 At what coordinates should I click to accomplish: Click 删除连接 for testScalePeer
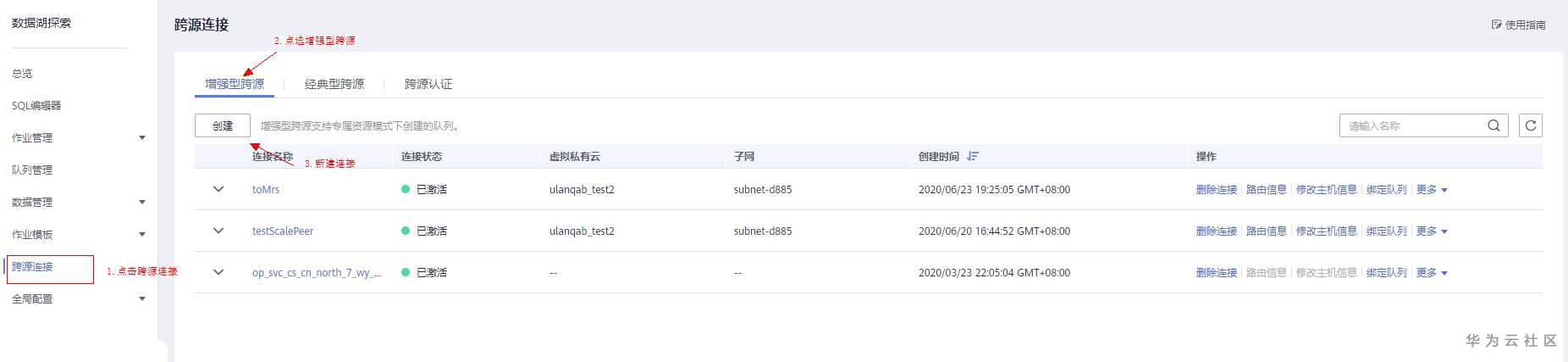[x=1216, y=231]
